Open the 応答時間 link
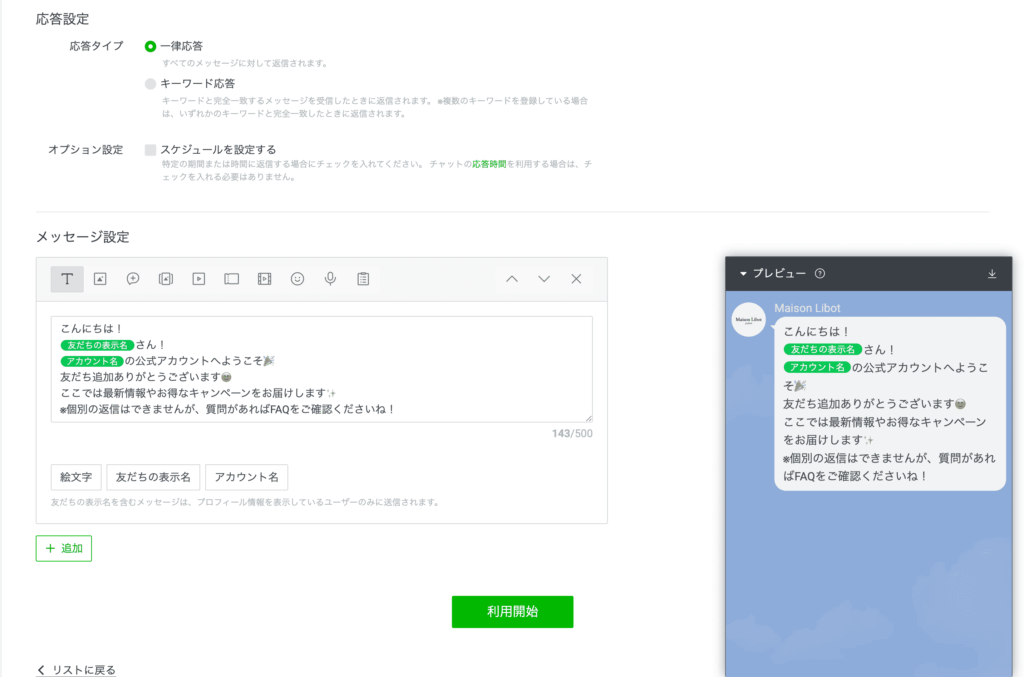The image size is (1024, 677). (489, 163)
